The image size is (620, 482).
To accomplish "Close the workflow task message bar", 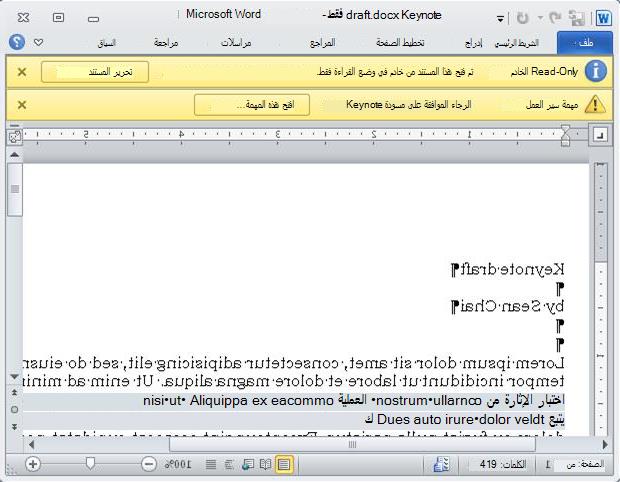I will tap(22, 105).
